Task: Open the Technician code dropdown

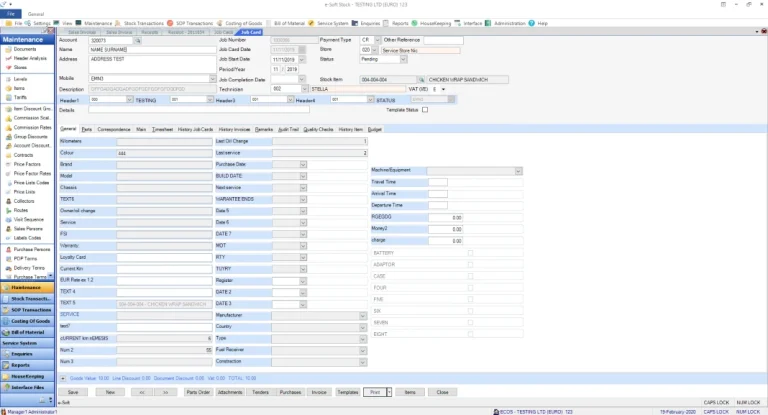Action: 305,89
